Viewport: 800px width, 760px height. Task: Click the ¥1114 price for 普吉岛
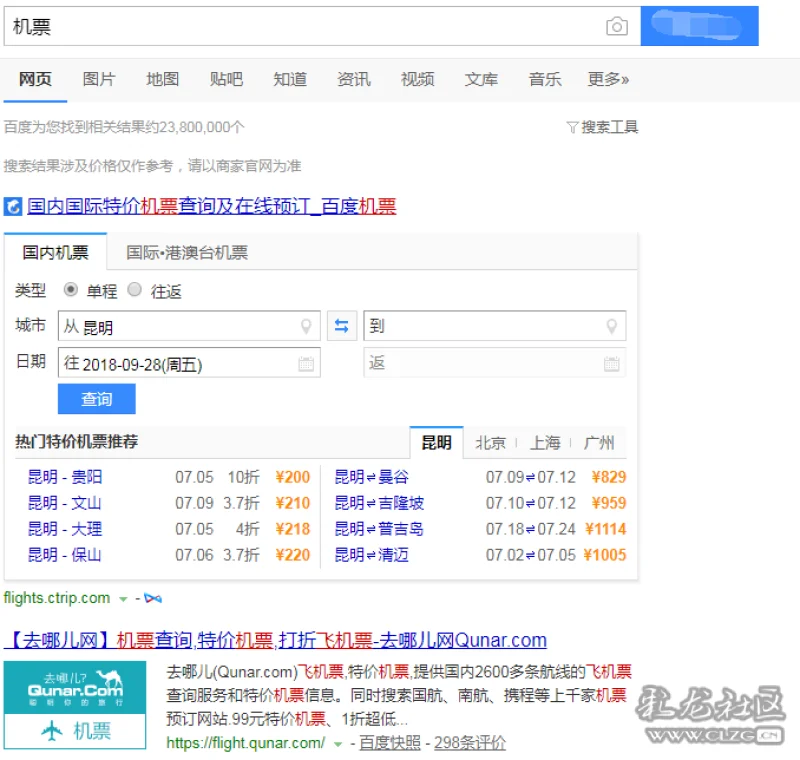coord(606,529)
